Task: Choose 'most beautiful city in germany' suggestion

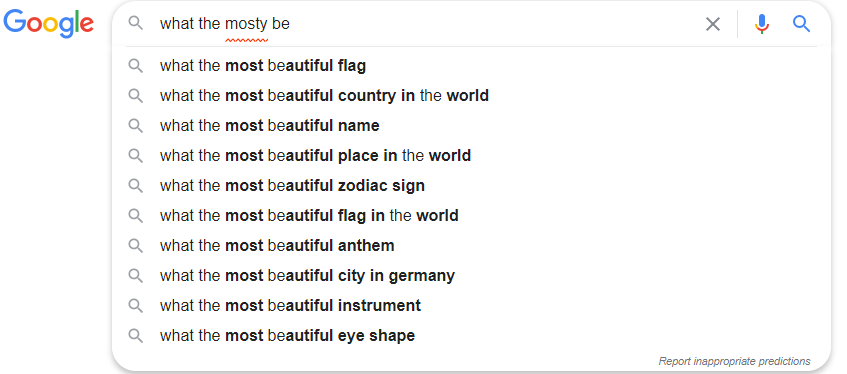Action: [471, 276]
